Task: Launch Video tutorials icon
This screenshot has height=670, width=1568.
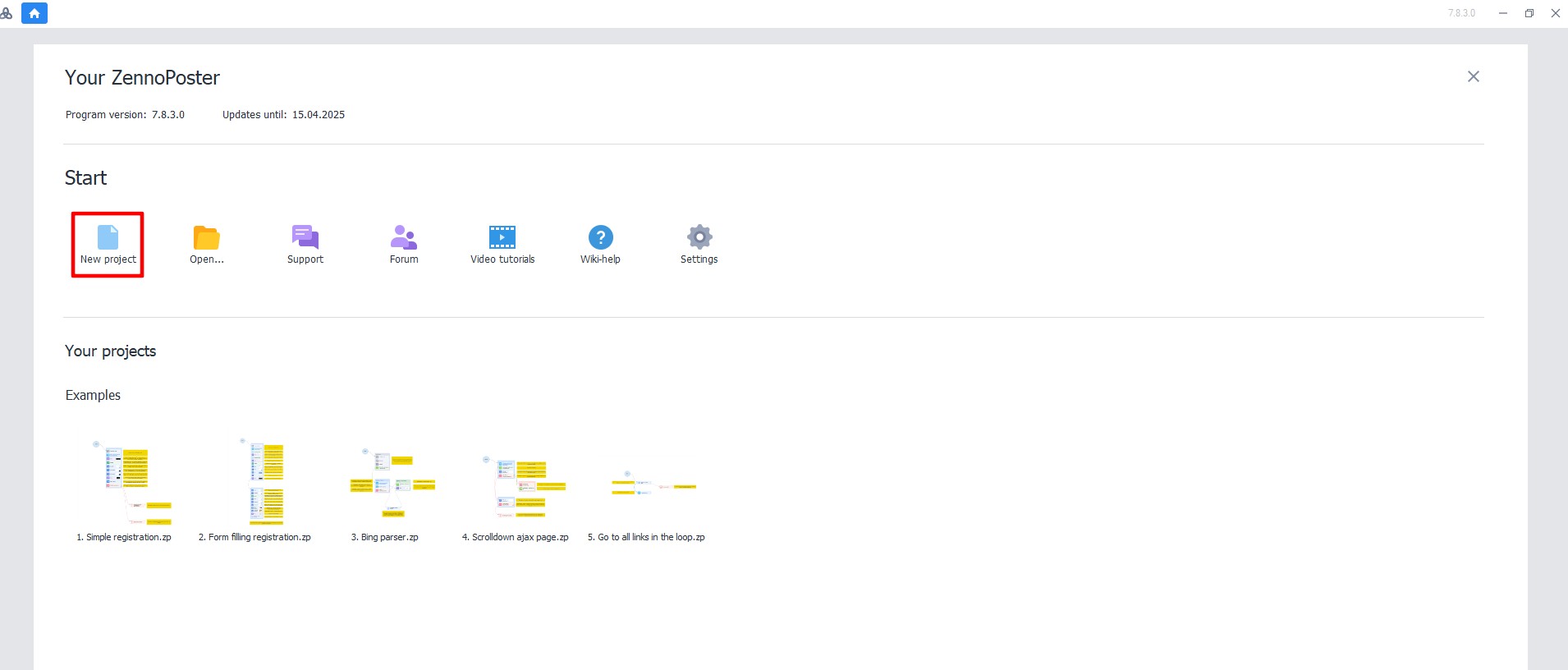Action: pyautogui.click(x=502, y=237)
